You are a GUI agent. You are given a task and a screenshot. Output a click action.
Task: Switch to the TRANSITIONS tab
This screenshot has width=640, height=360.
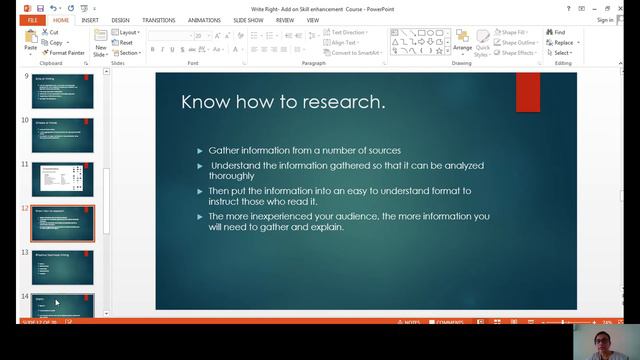(x=159, y=20)
